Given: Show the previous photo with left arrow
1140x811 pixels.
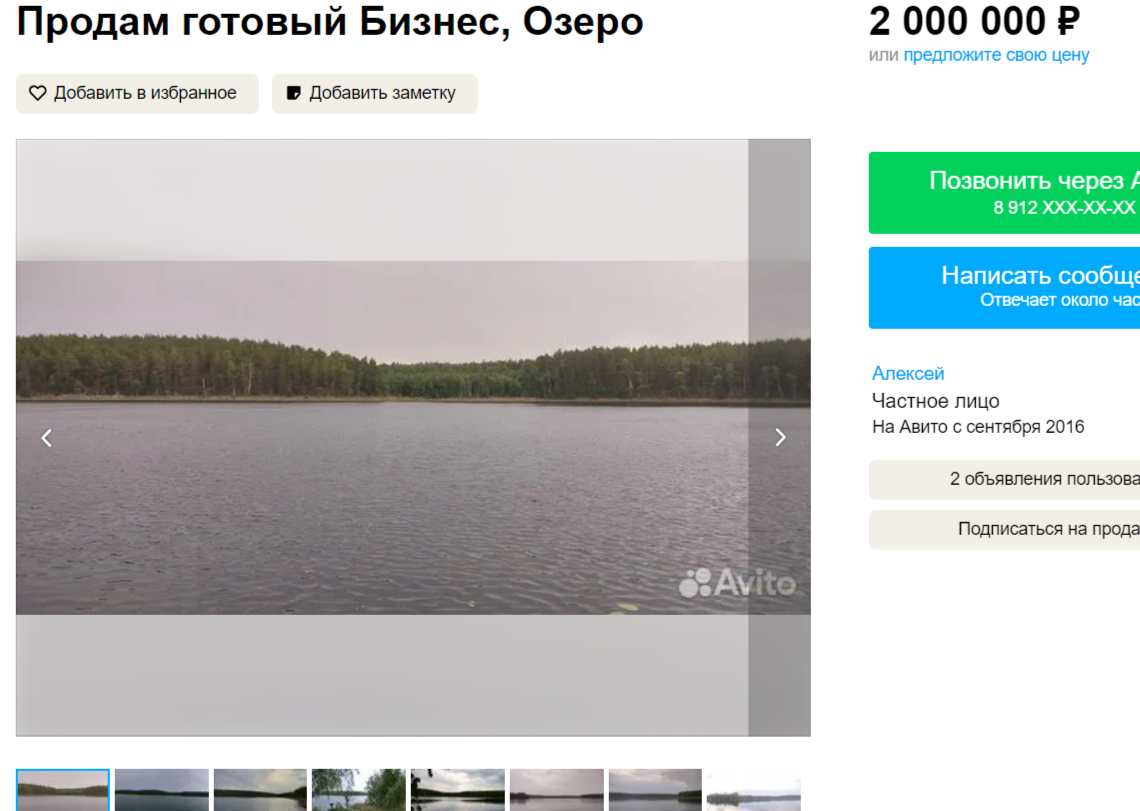Looking at the screenshot, I should tap(47, 438).
